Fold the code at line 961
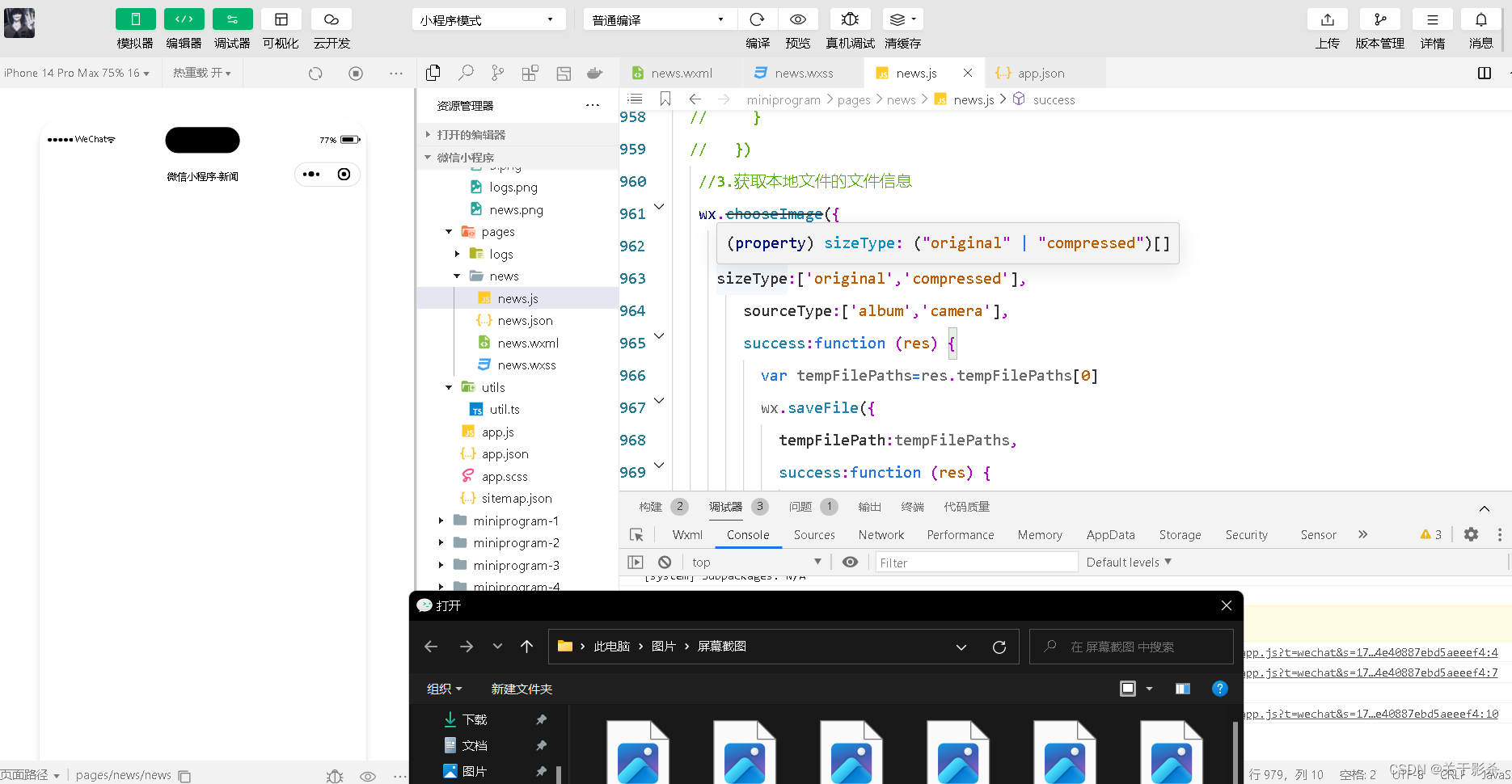This screenshot has height=784, width=1512. (x=659, y=208)
